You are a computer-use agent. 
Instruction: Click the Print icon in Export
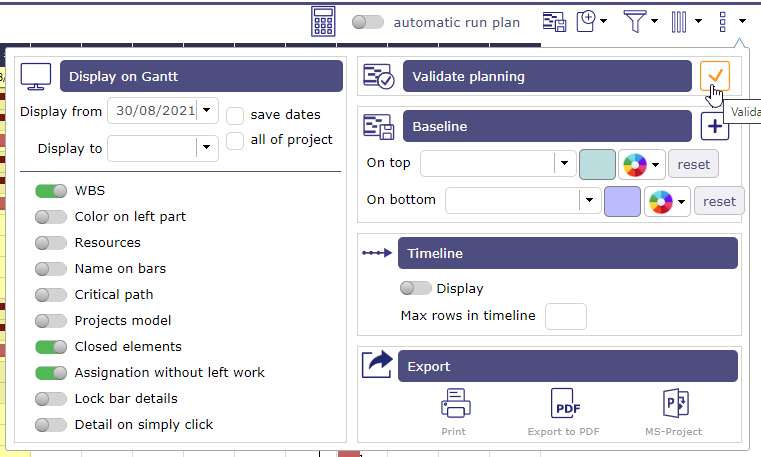pos(455,404)
